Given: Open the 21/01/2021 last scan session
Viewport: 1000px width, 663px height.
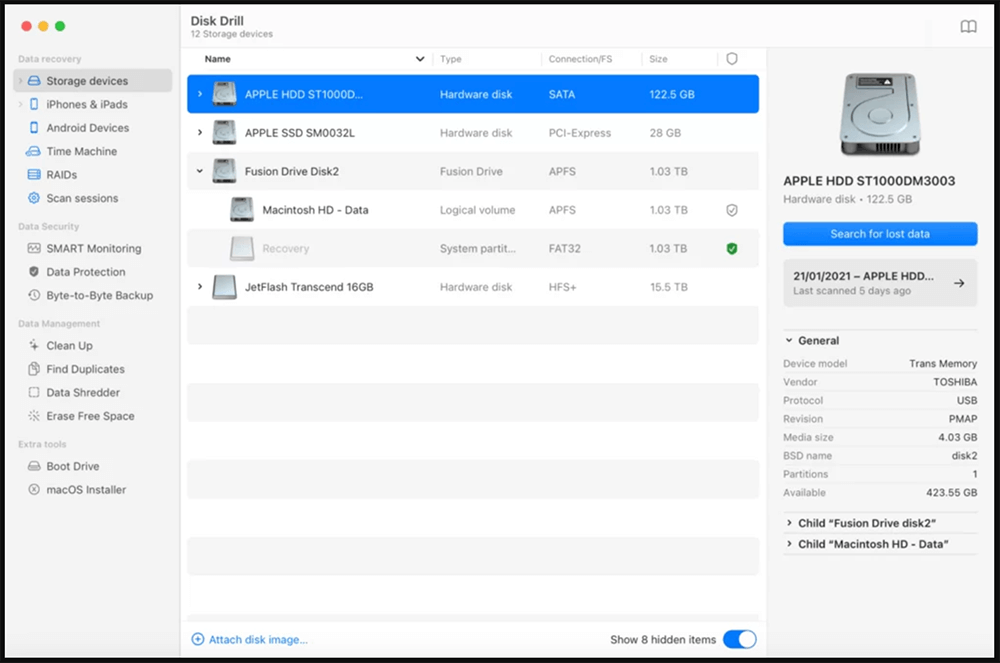Looking at the screenshot, I should click(879, 283).
